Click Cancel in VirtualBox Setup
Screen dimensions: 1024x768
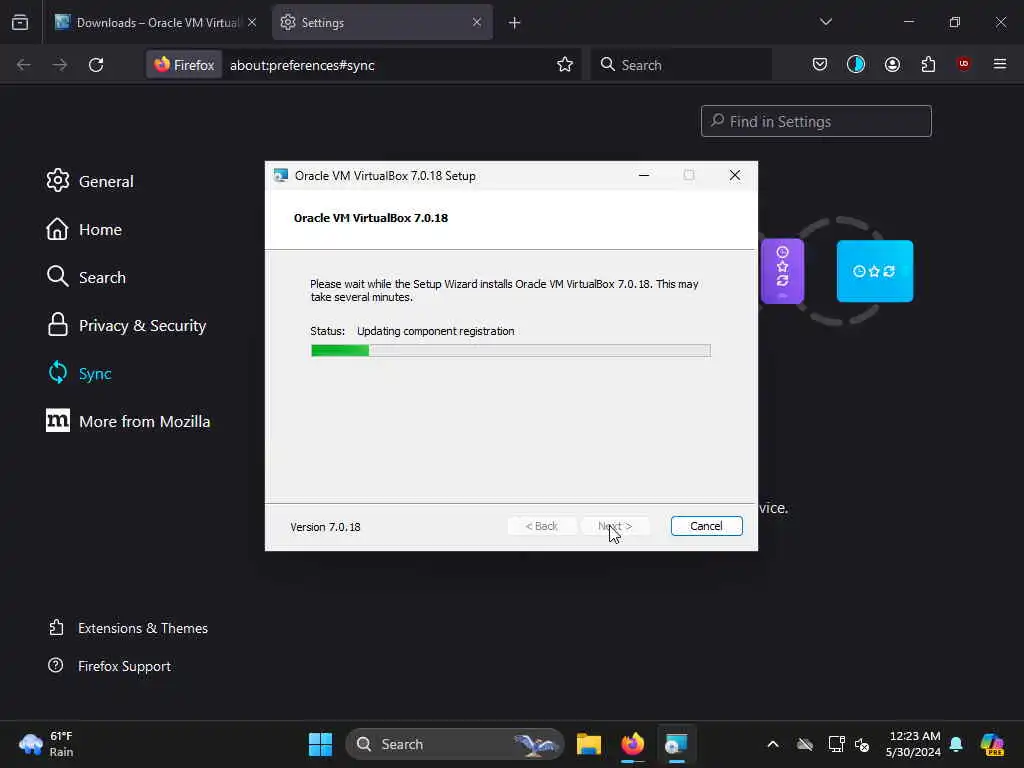[706, 526]
